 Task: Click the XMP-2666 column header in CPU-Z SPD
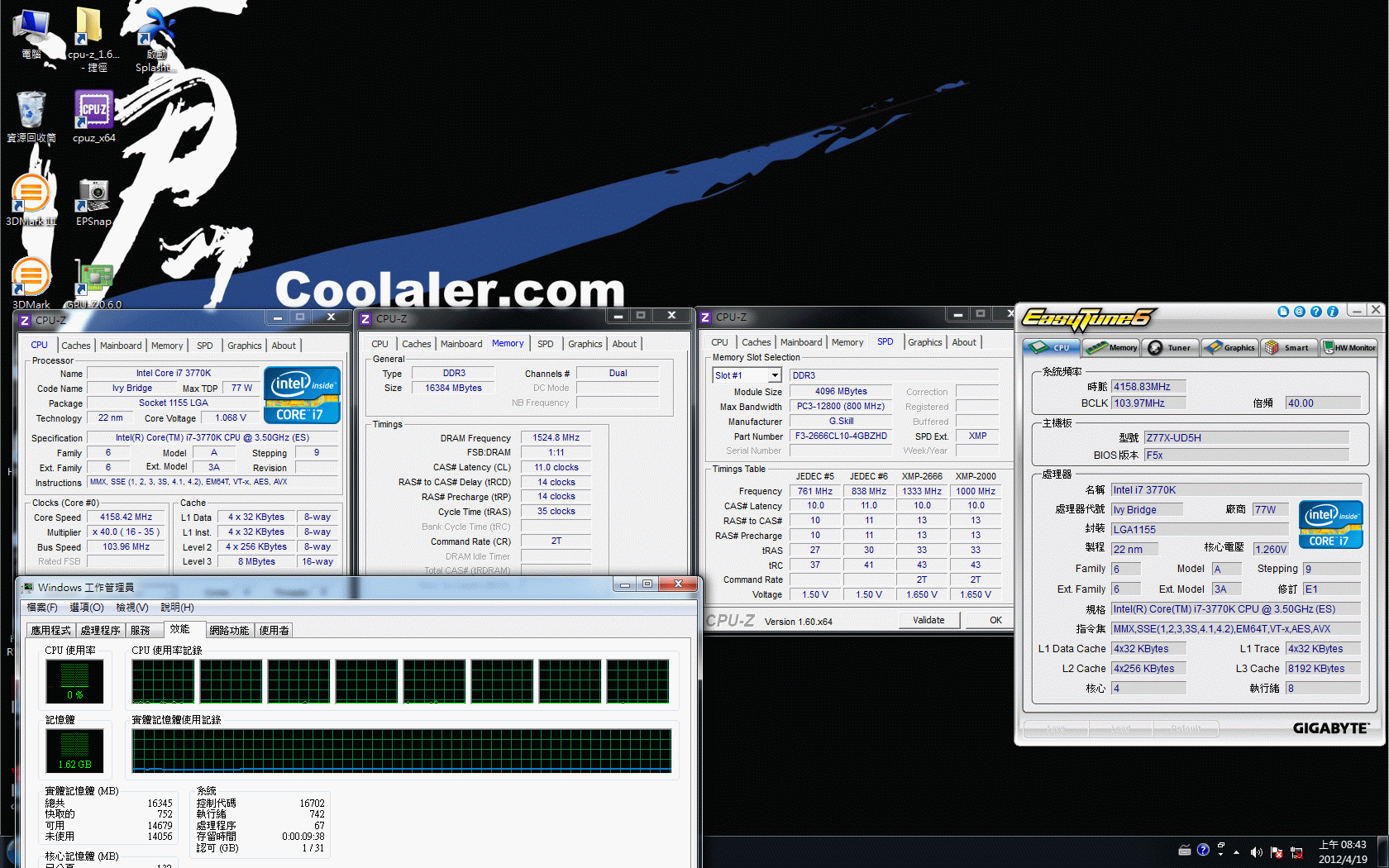pyautogui.click(x=922, y=476)
